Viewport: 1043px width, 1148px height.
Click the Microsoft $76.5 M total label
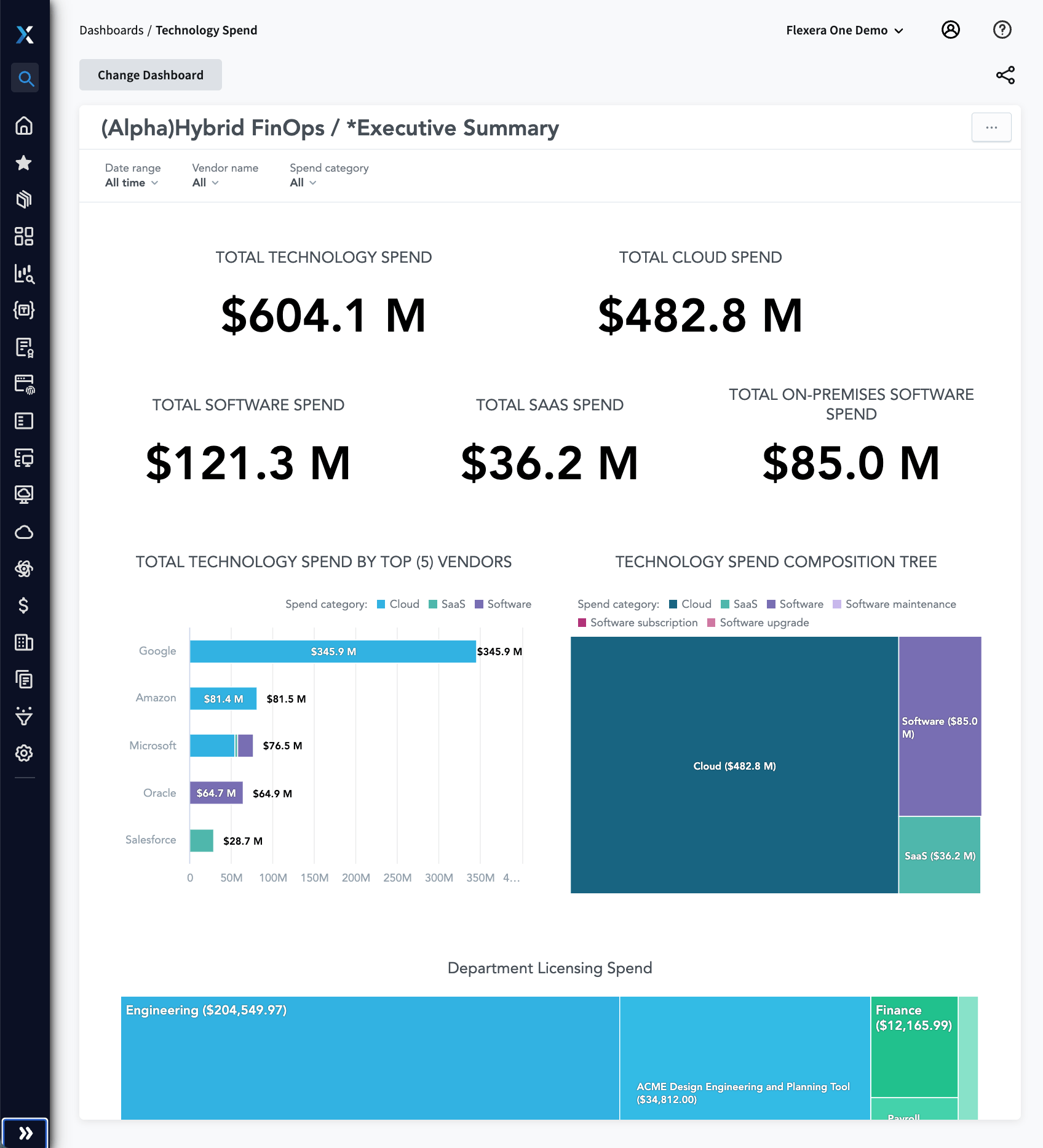(x=282, y=746)
